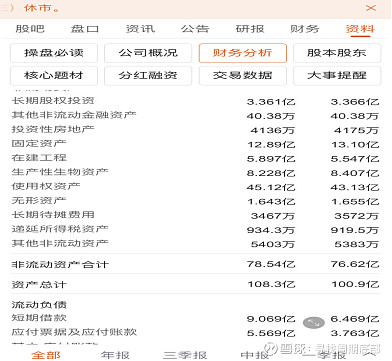Click the 6.469亿 short-term loan value

[355, 319]
